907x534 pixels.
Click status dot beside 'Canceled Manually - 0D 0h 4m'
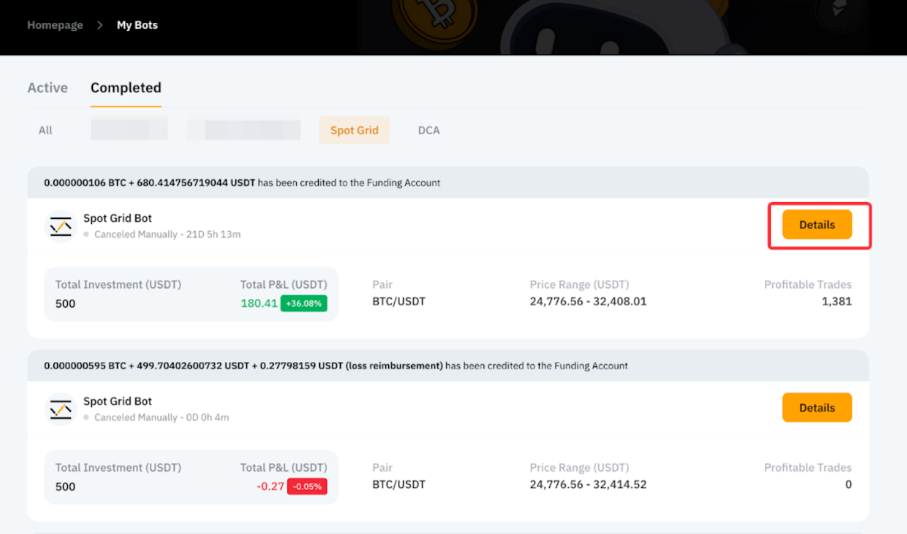[87, 418]
